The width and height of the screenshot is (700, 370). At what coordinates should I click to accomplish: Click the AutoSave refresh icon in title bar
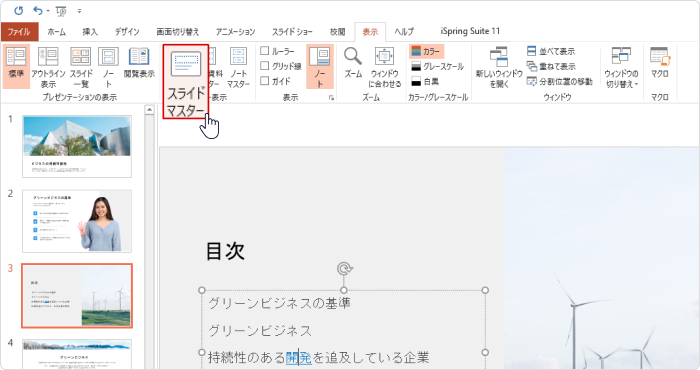(18, 10)
